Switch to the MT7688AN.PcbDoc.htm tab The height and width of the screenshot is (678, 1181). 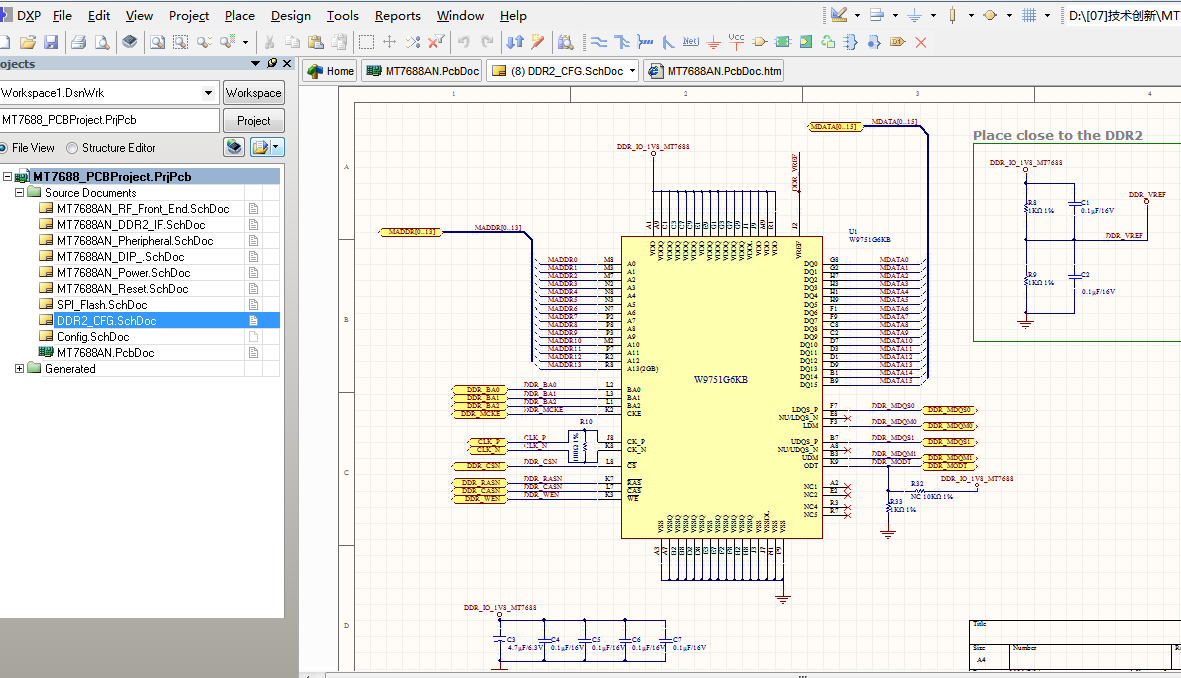[x=714, y=71]
